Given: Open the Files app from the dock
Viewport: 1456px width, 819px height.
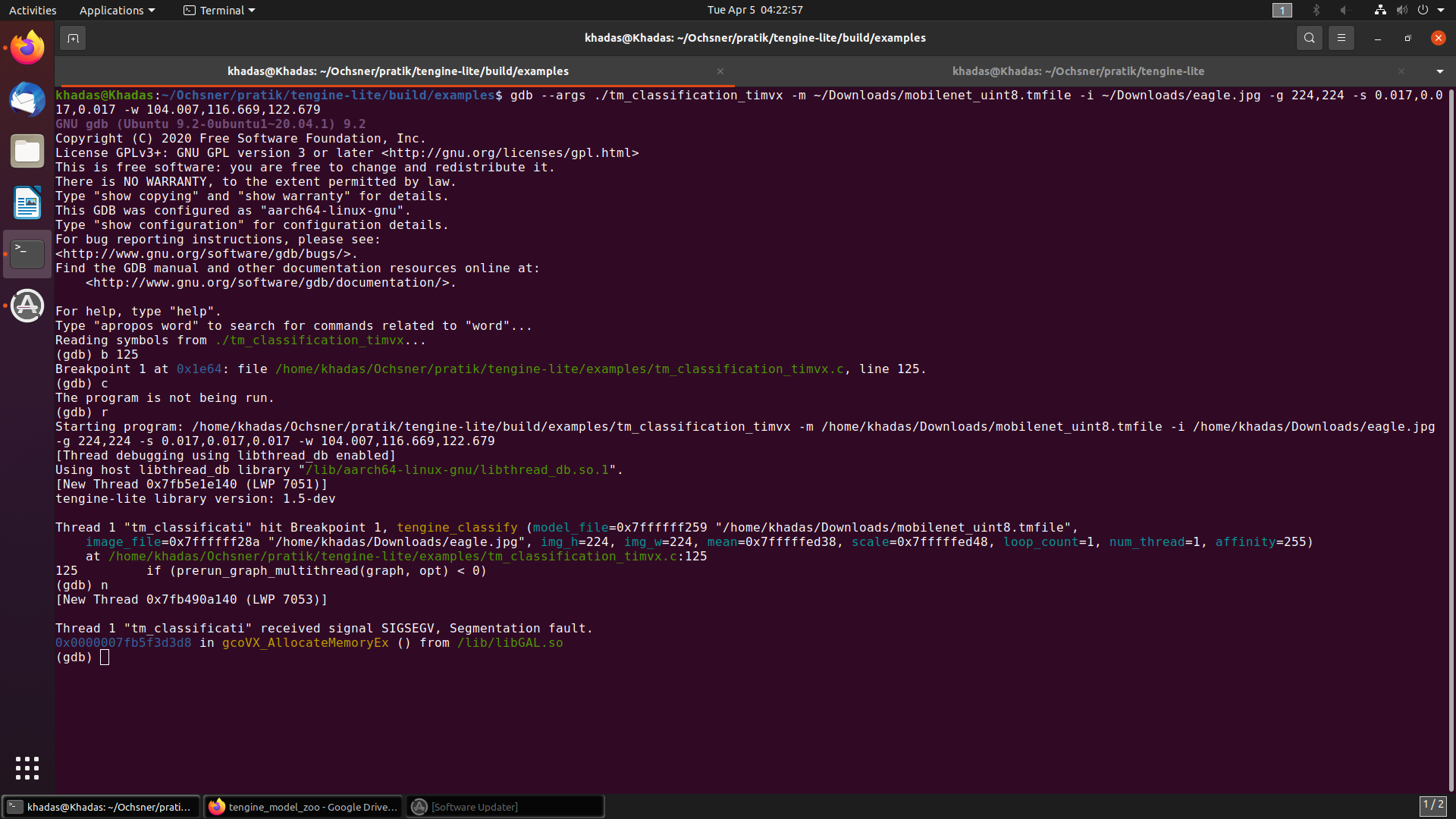Looking at the screenshot, I should [x=27, y=151].
